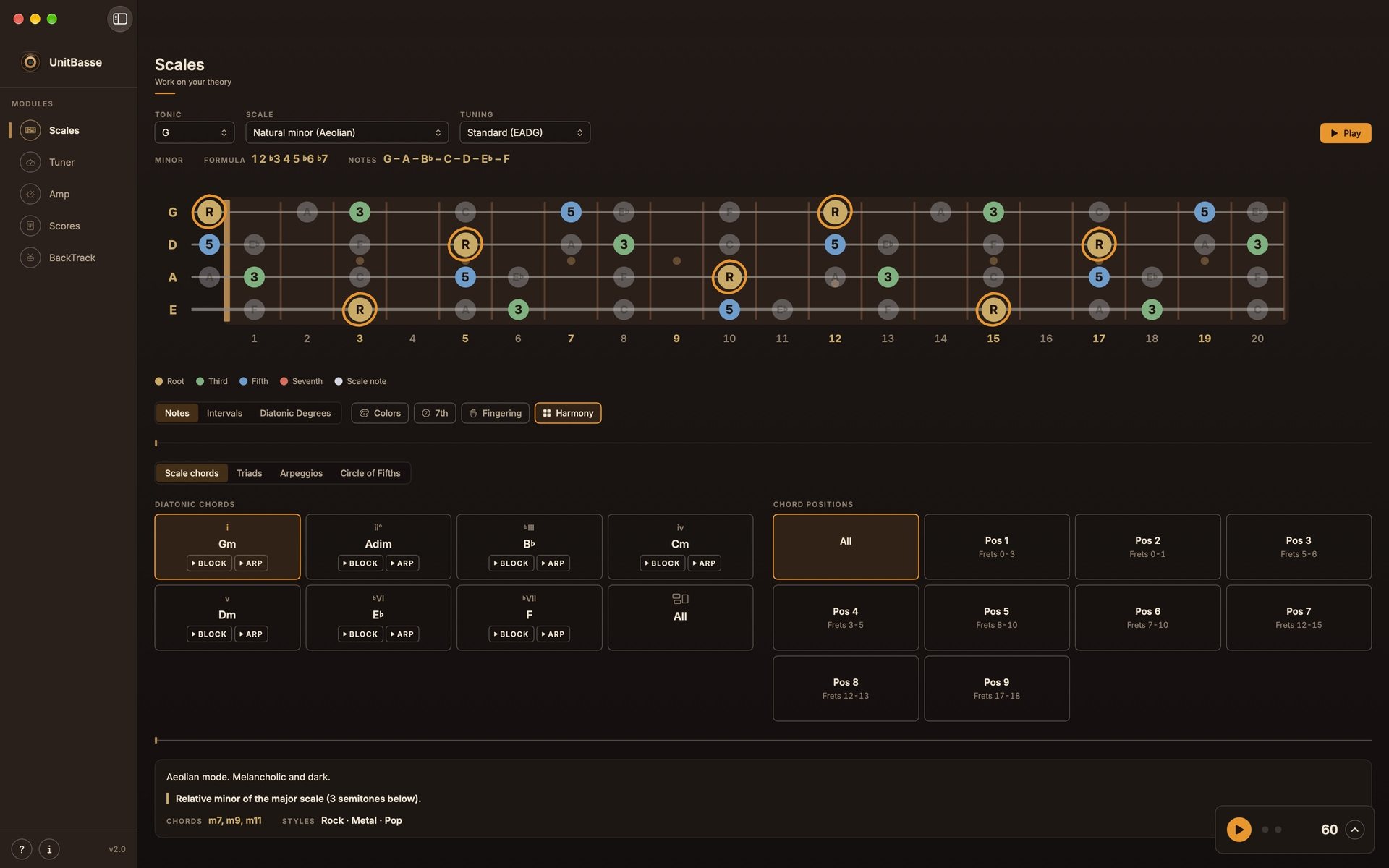Select chord position Pos 9
The width and height of the screenshot is (1389, 868).
tap(997, 689)
